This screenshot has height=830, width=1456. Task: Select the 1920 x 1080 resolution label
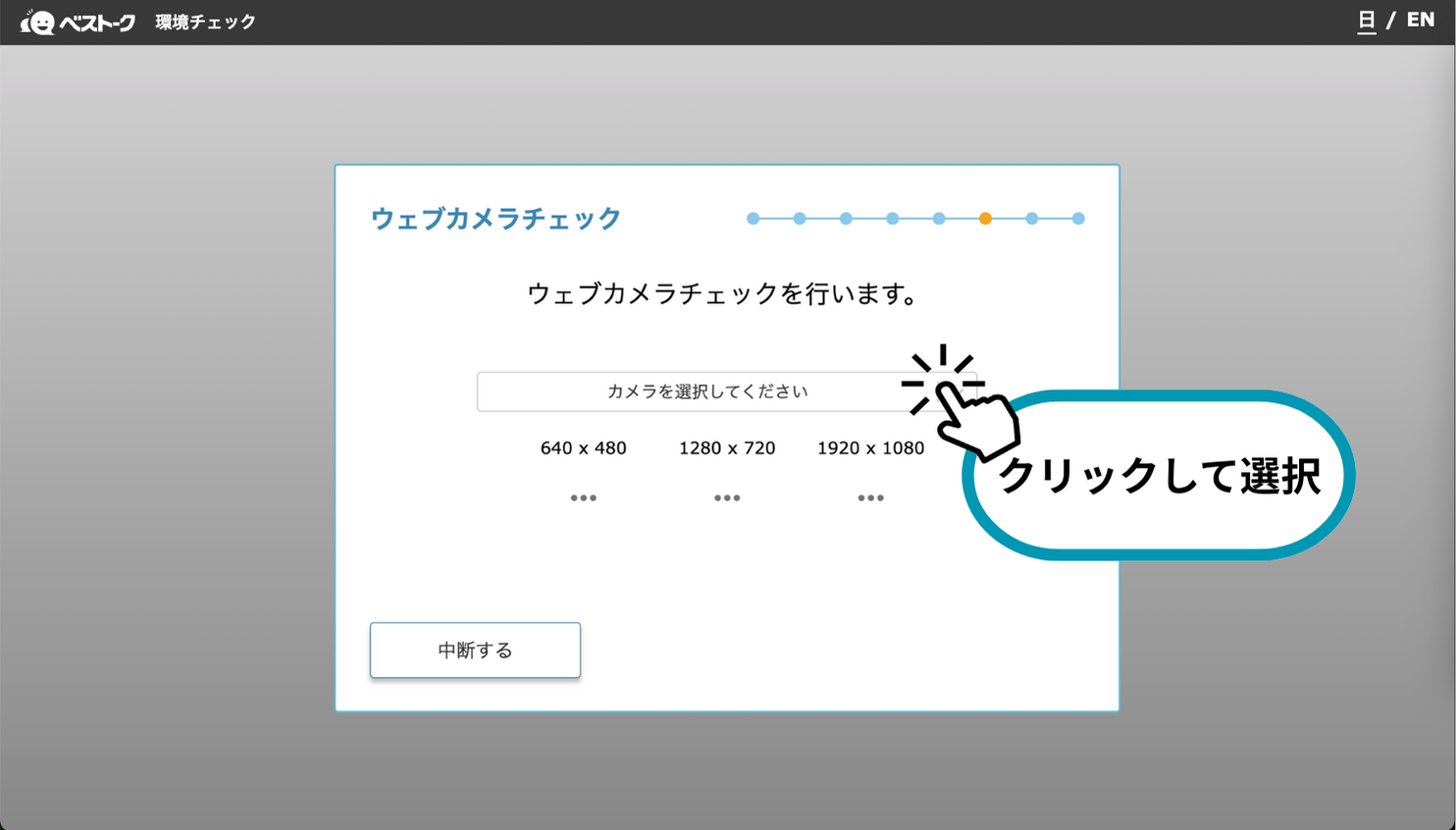click(x=870, y=448)
